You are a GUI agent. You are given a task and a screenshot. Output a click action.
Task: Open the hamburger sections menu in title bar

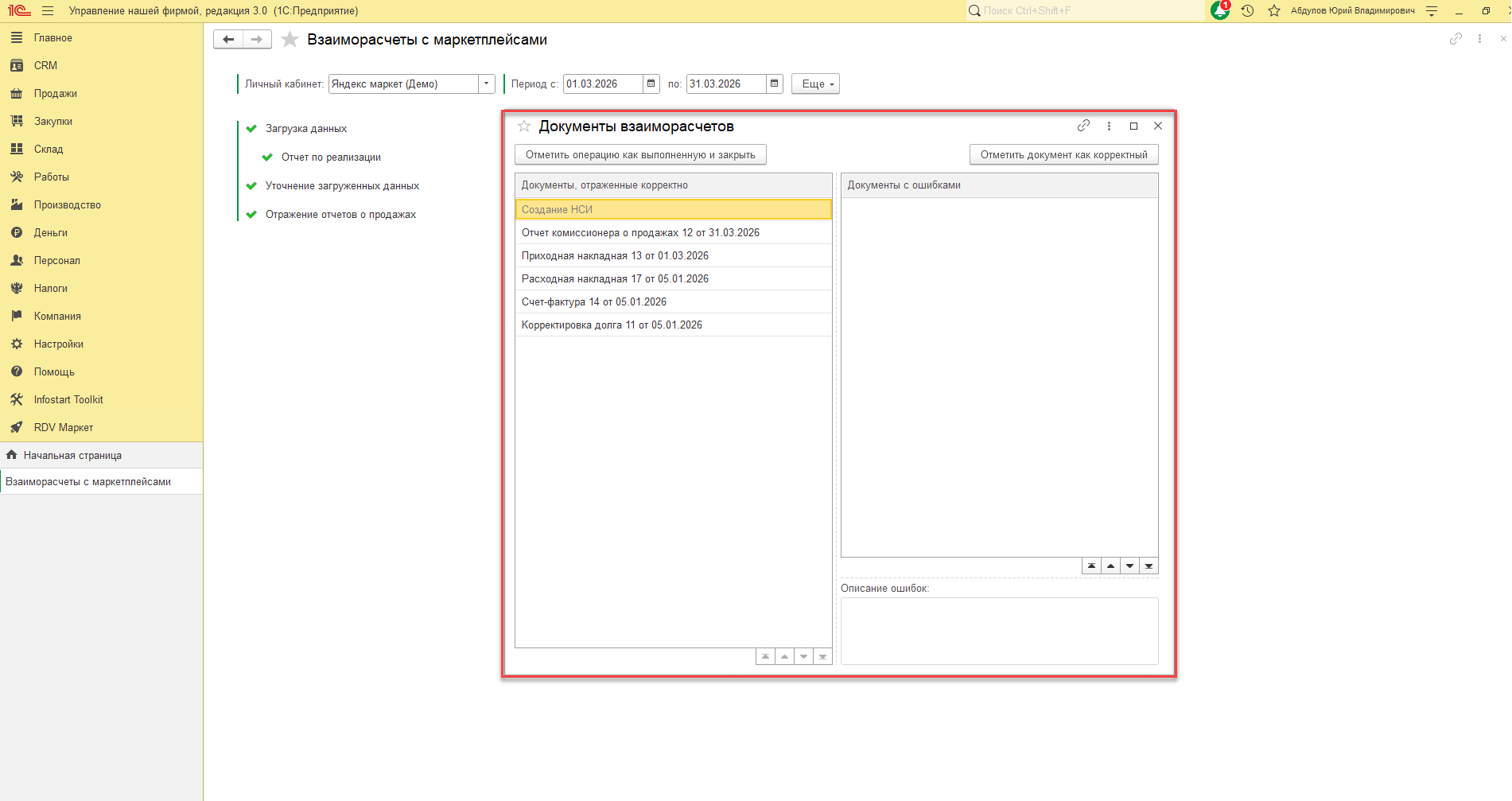click(48, 11)
